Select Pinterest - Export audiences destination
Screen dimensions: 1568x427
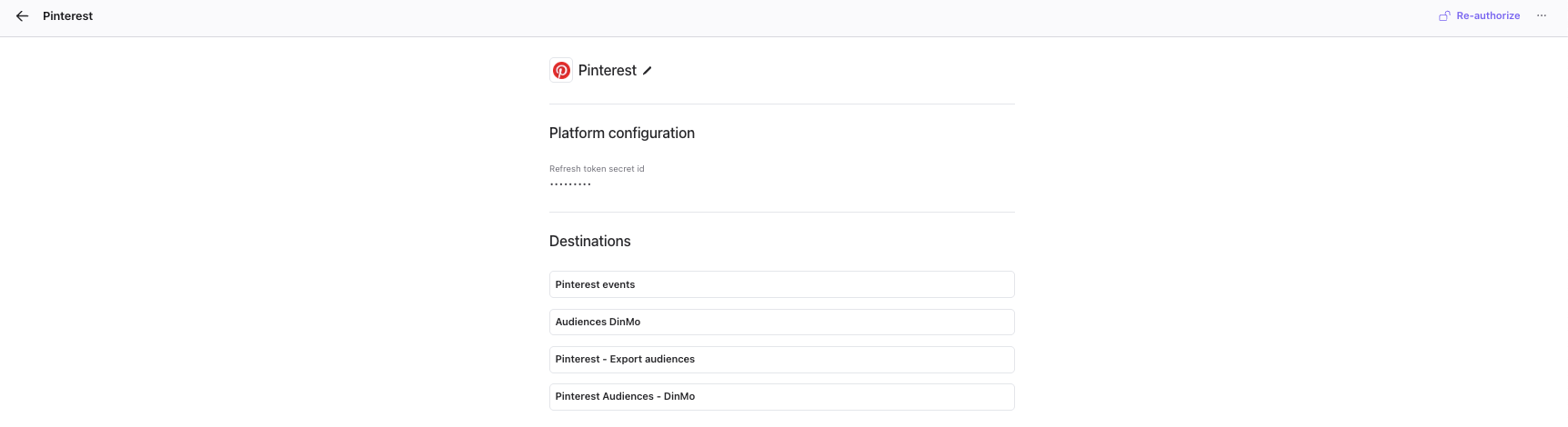[781, 359]
